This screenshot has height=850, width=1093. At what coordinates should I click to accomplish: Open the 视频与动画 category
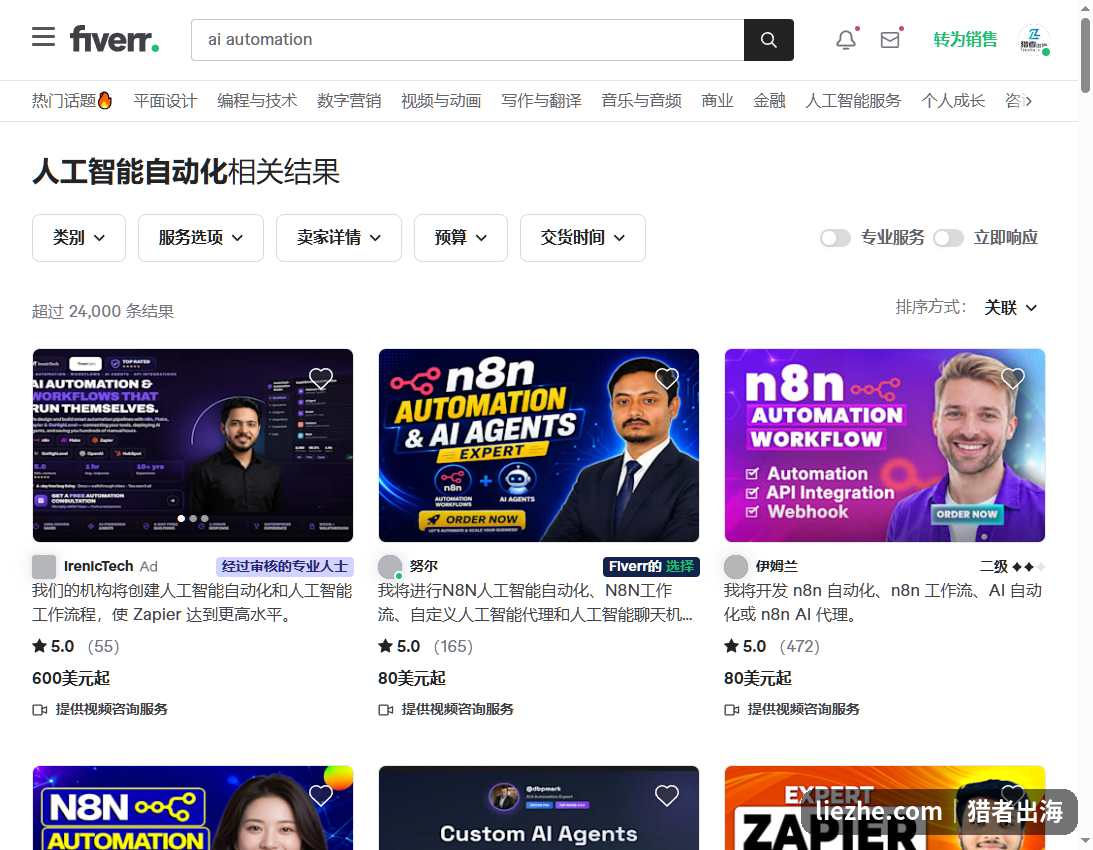click(441, 100)
